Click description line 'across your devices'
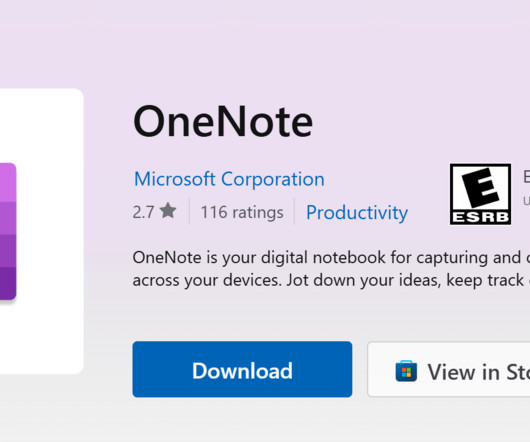 pyautogui.click(x=331, y=280)
